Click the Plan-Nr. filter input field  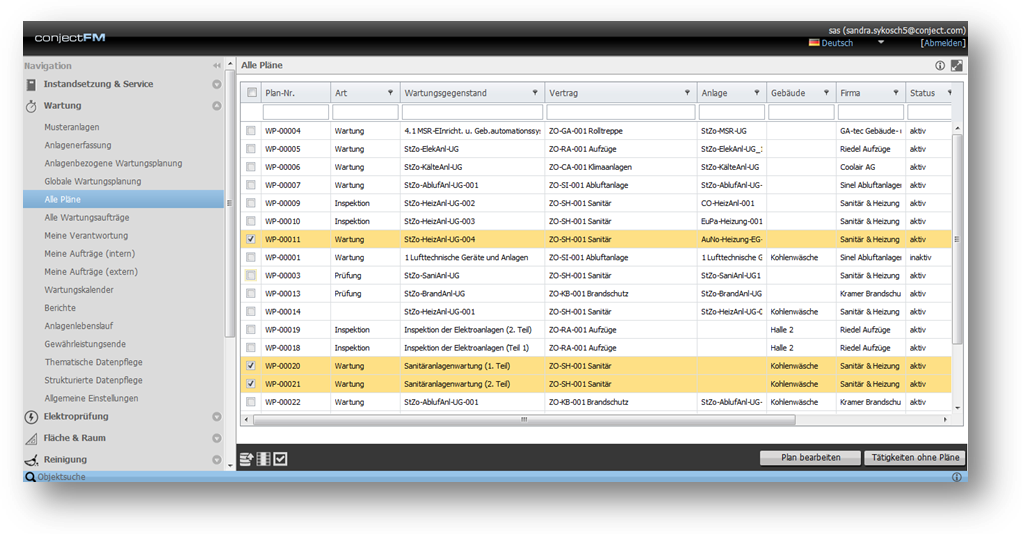(295, 112)
